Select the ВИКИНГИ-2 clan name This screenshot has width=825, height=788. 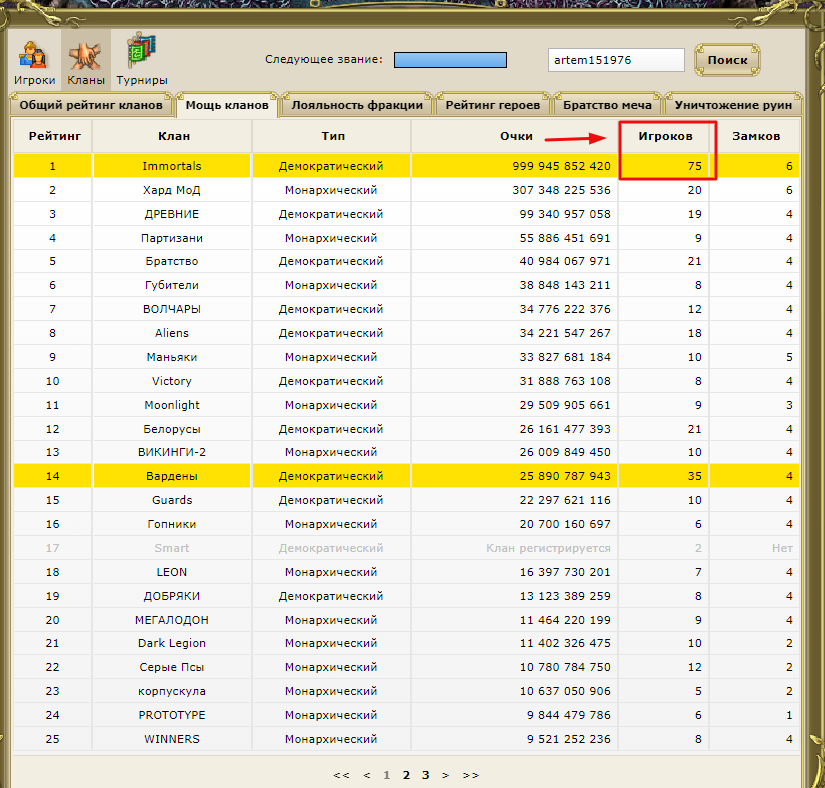(172, 452)
